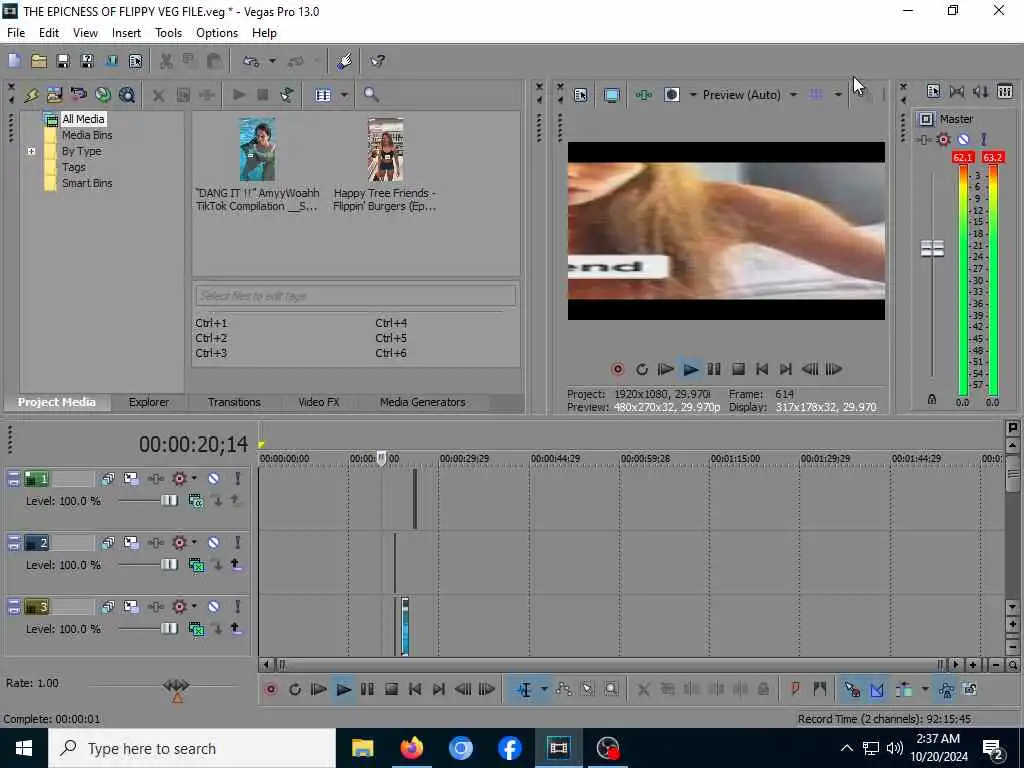1024x768 pixels.
Task: Save the project with the disk icon
Action: point(63,61)
